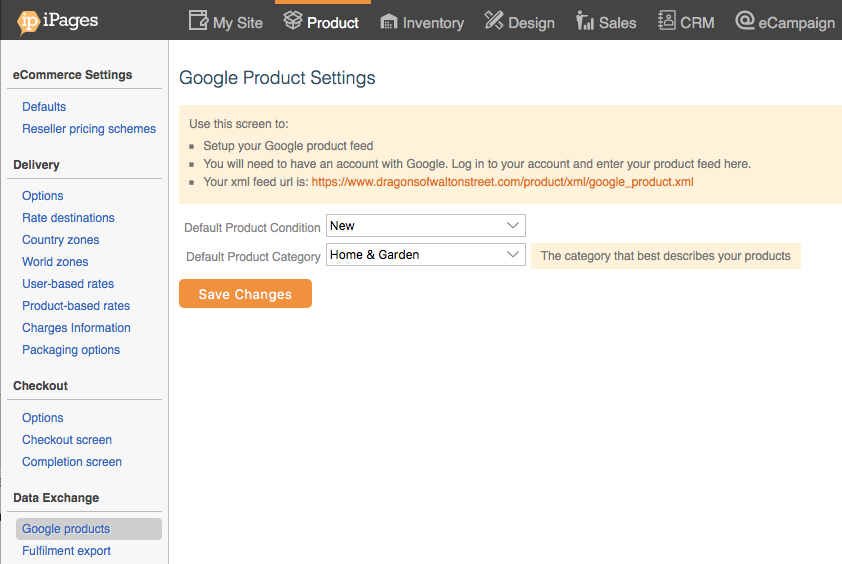Open the eCampaign section

tap(785, 22)
